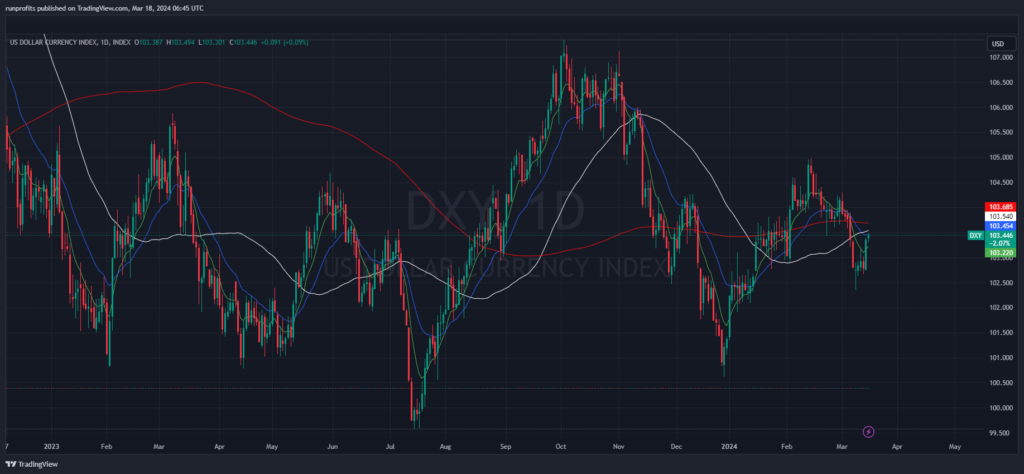The image size is (1024, 474).
Task: Click the blue 103.454 moving average label
Action: point(1001,226)
